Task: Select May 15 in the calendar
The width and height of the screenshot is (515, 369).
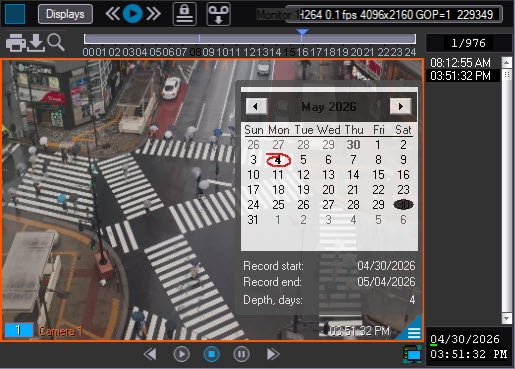Action: (x=378, y=175)
